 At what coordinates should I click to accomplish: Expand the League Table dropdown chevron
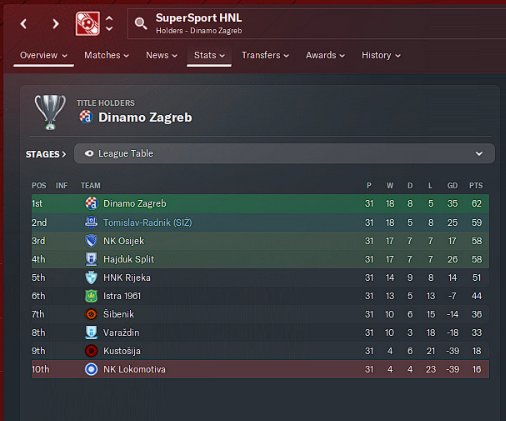coord(479,154)
